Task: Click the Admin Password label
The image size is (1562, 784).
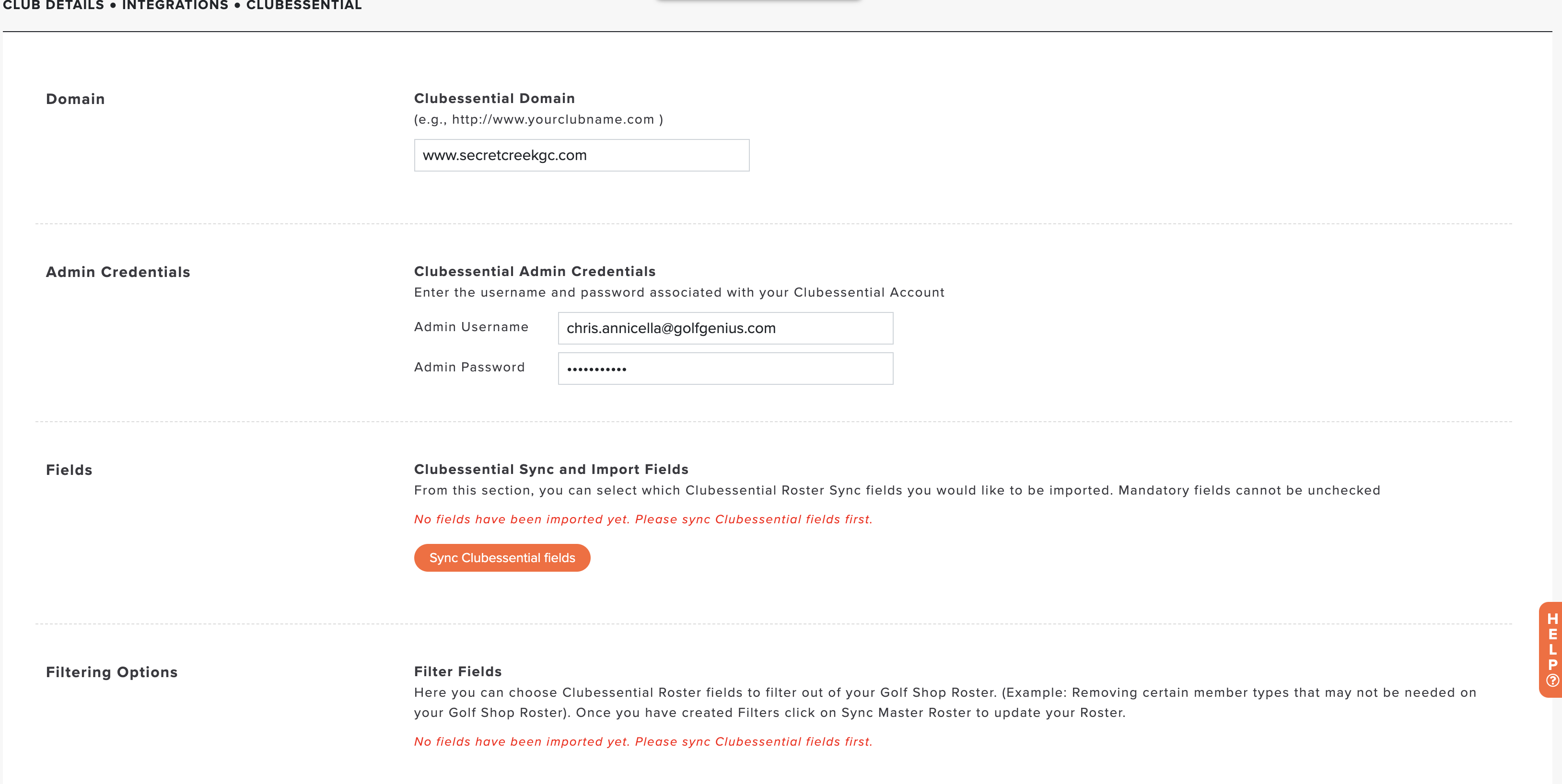Action: (x=469, y=367)
